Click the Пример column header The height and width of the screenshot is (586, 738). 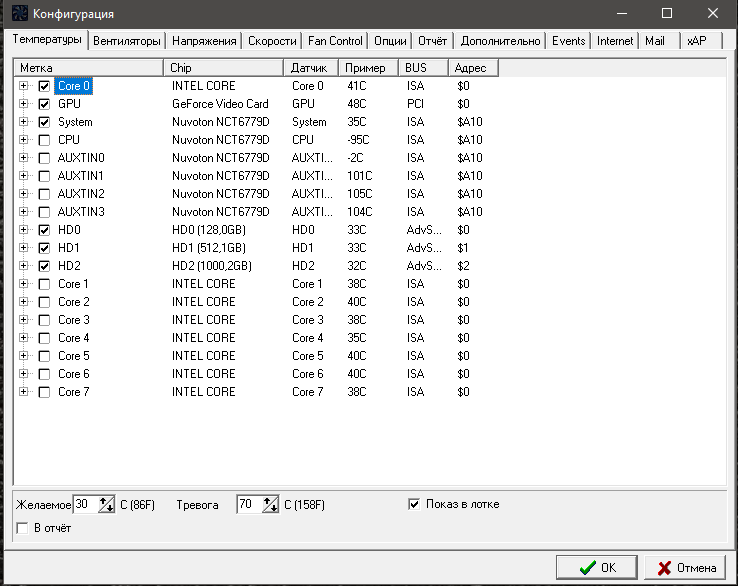pos(369,68)
